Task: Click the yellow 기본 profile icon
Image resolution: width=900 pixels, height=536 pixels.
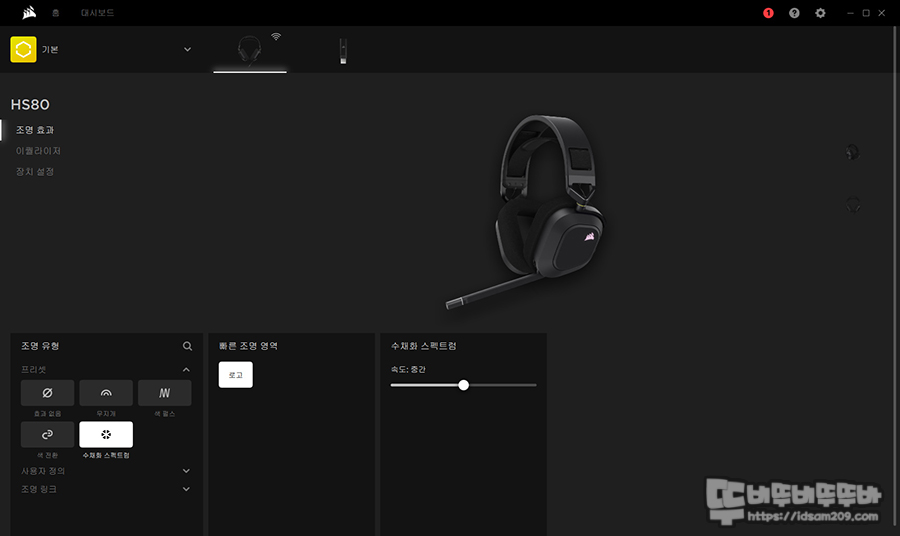Action: [24, 49]
